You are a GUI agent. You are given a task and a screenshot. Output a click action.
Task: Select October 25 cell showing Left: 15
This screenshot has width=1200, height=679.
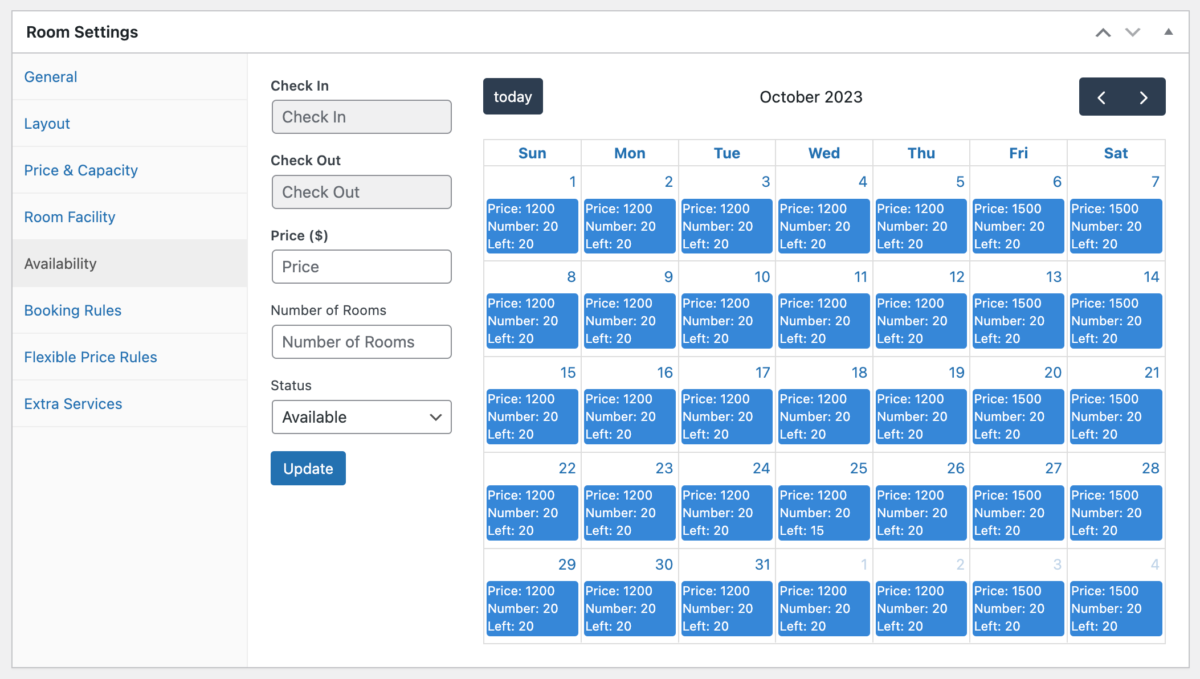coord(823,512)
